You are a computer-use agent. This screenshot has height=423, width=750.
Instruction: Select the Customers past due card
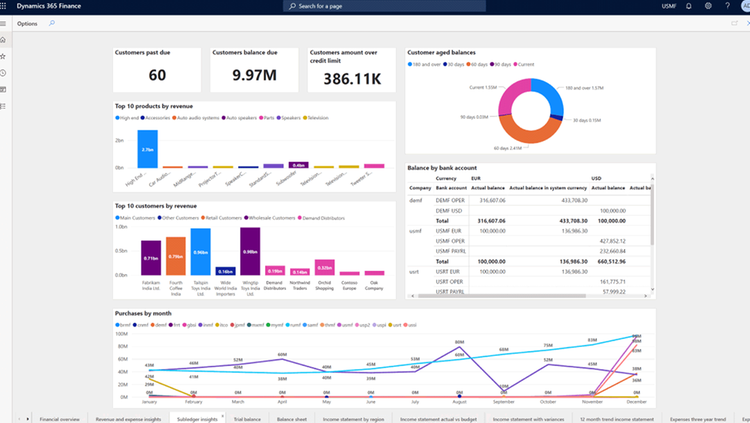[157, 70]
